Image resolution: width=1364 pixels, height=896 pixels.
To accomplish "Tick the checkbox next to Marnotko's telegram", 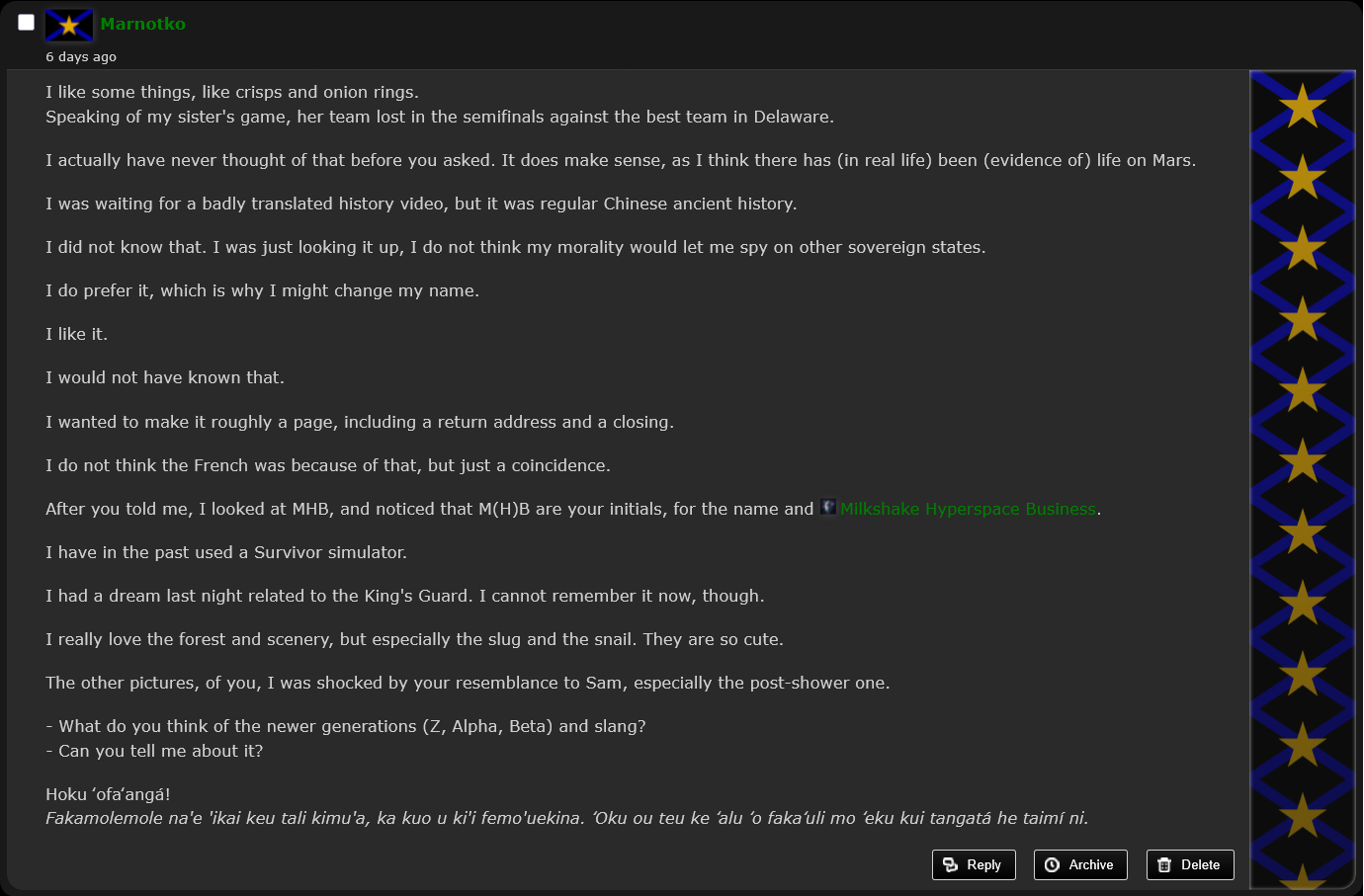I will coord(27,23).
